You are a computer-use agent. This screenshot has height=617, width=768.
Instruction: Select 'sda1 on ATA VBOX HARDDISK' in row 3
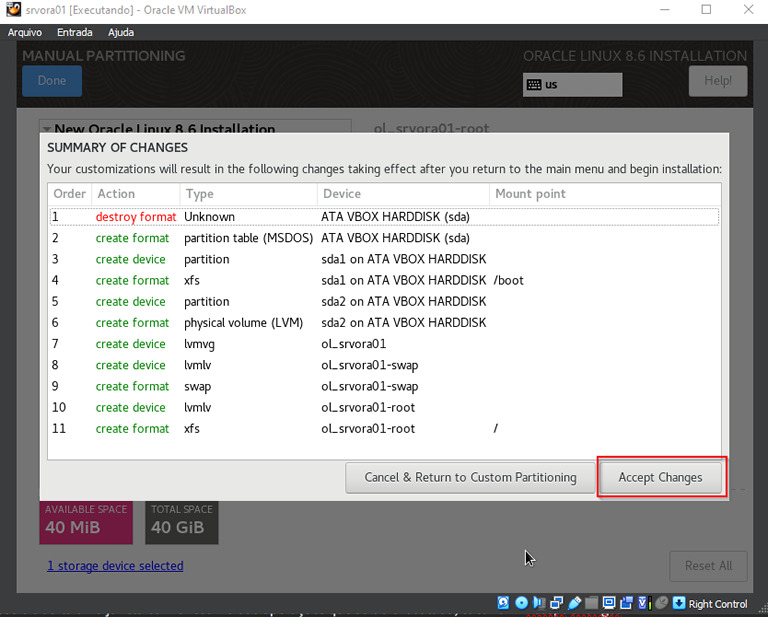pyautogui.click(x=404, y=260)
